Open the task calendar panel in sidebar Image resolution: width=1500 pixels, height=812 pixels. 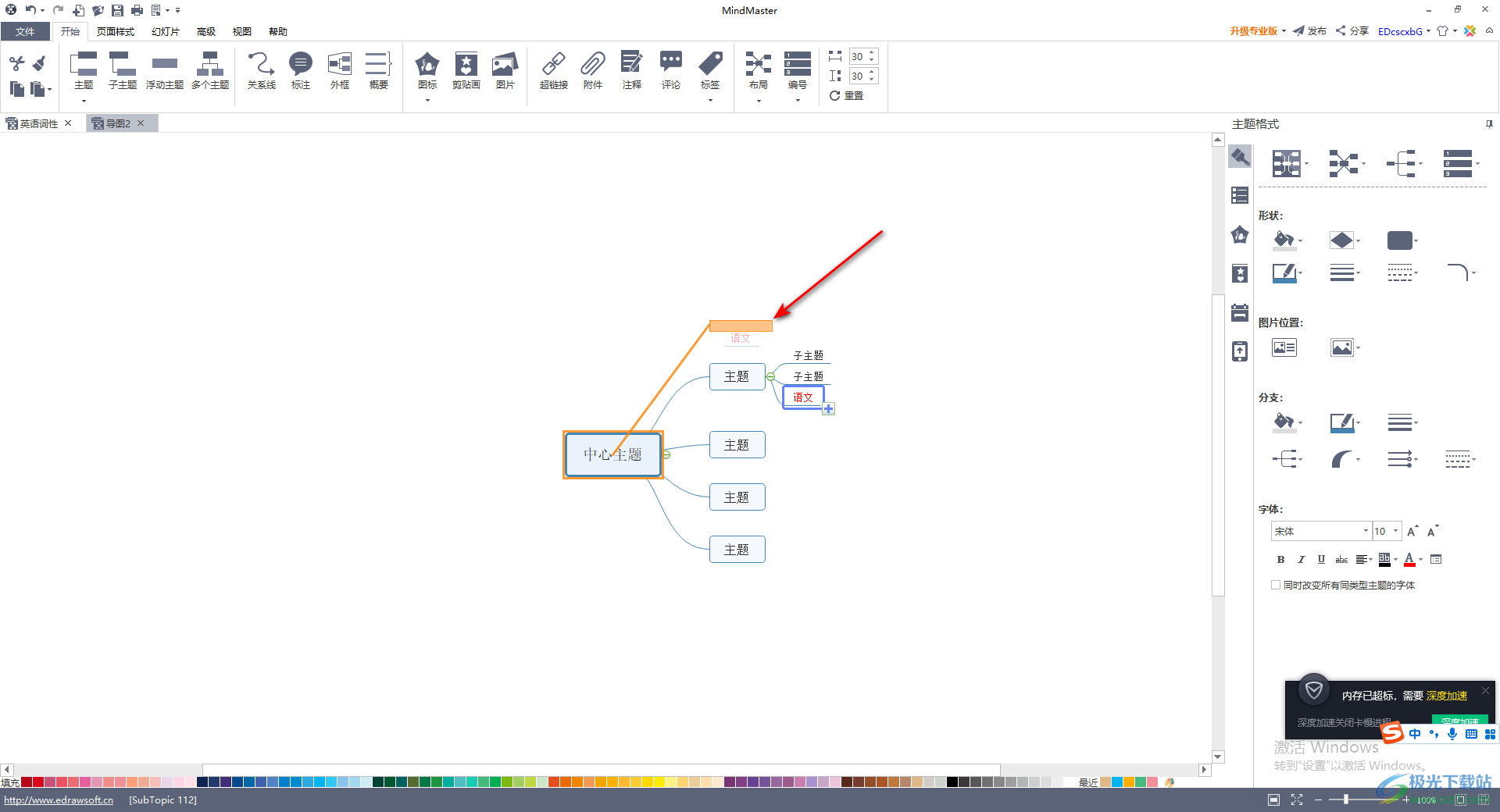[x=1240, y=312]
